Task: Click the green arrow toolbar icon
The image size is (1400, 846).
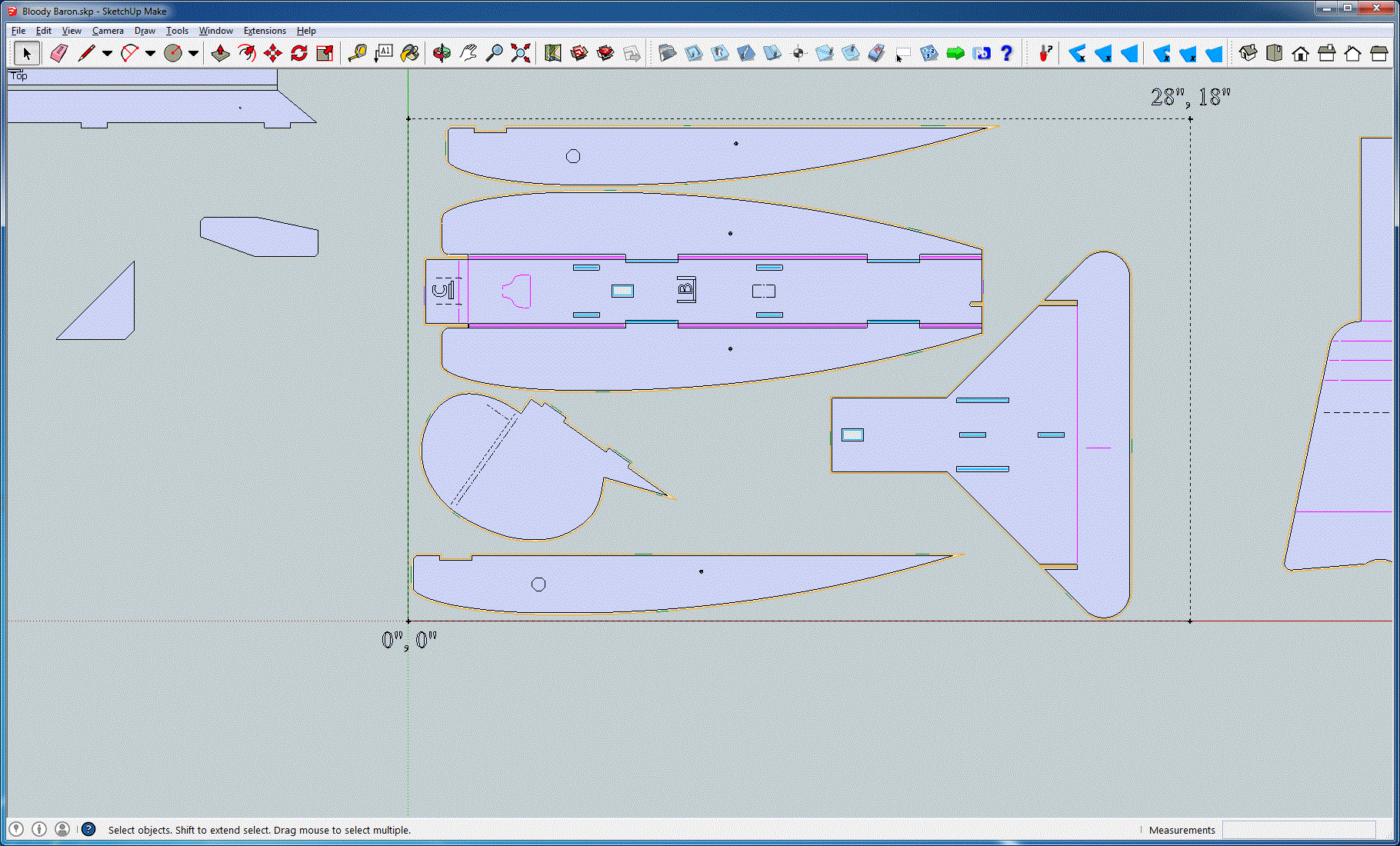Action: (955, 53)
